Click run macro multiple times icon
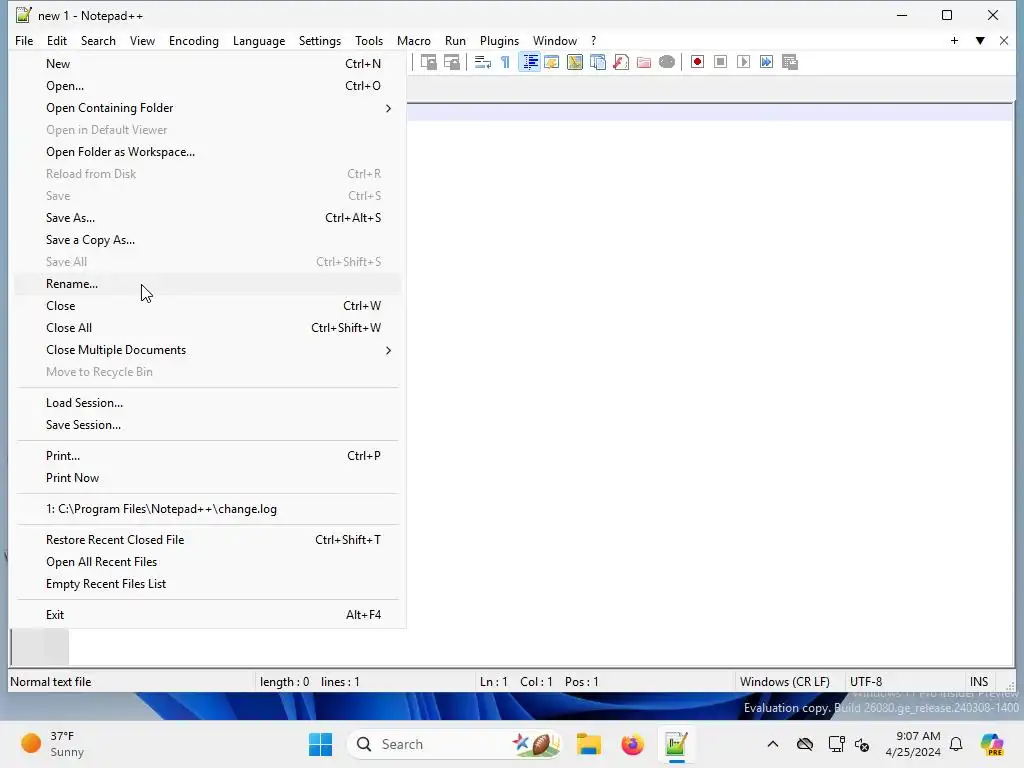The width and height of the screenshot is (1024, 768). 767,62
